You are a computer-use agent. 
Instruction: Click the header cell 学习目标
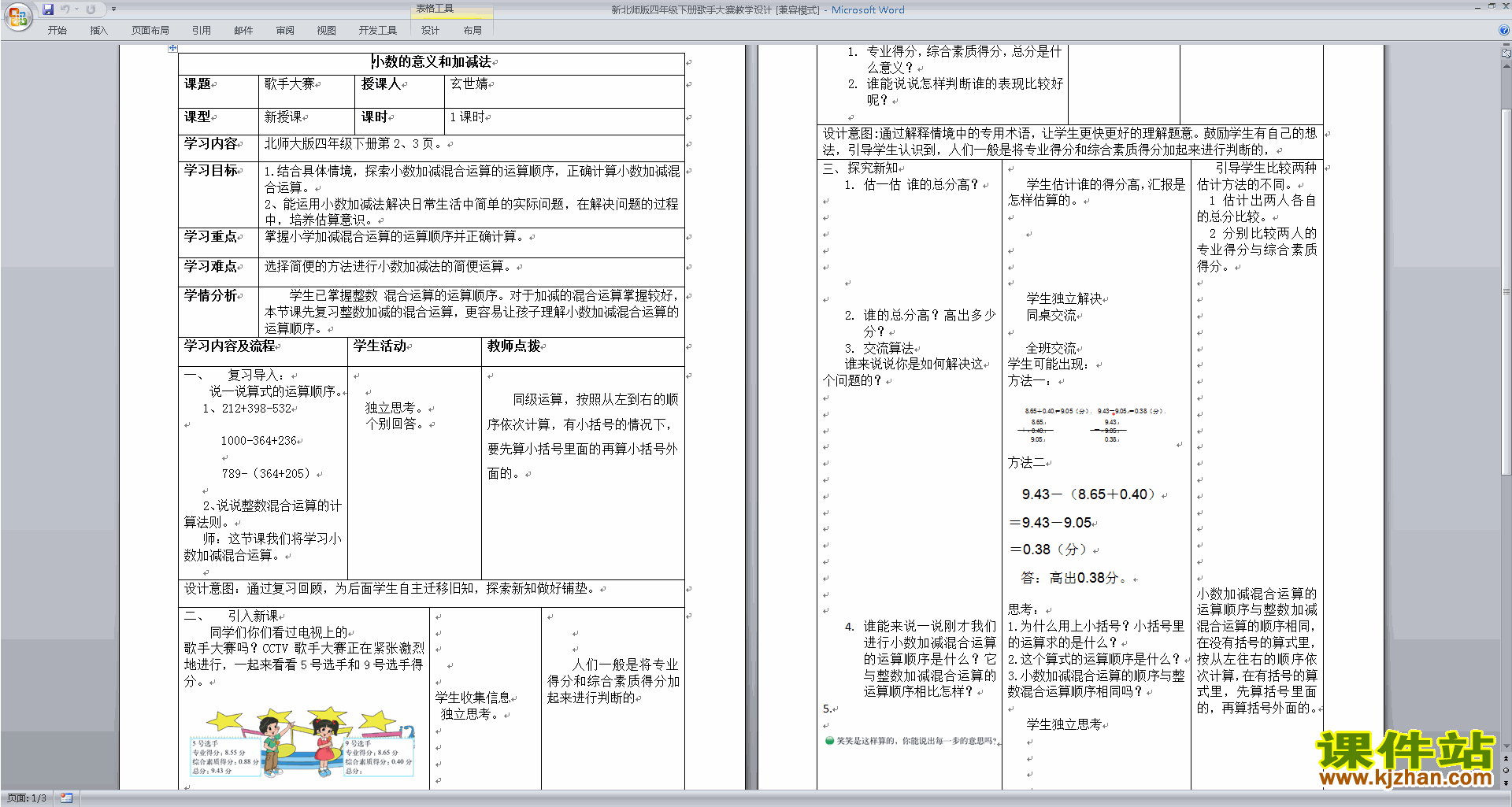pos(210,170)
